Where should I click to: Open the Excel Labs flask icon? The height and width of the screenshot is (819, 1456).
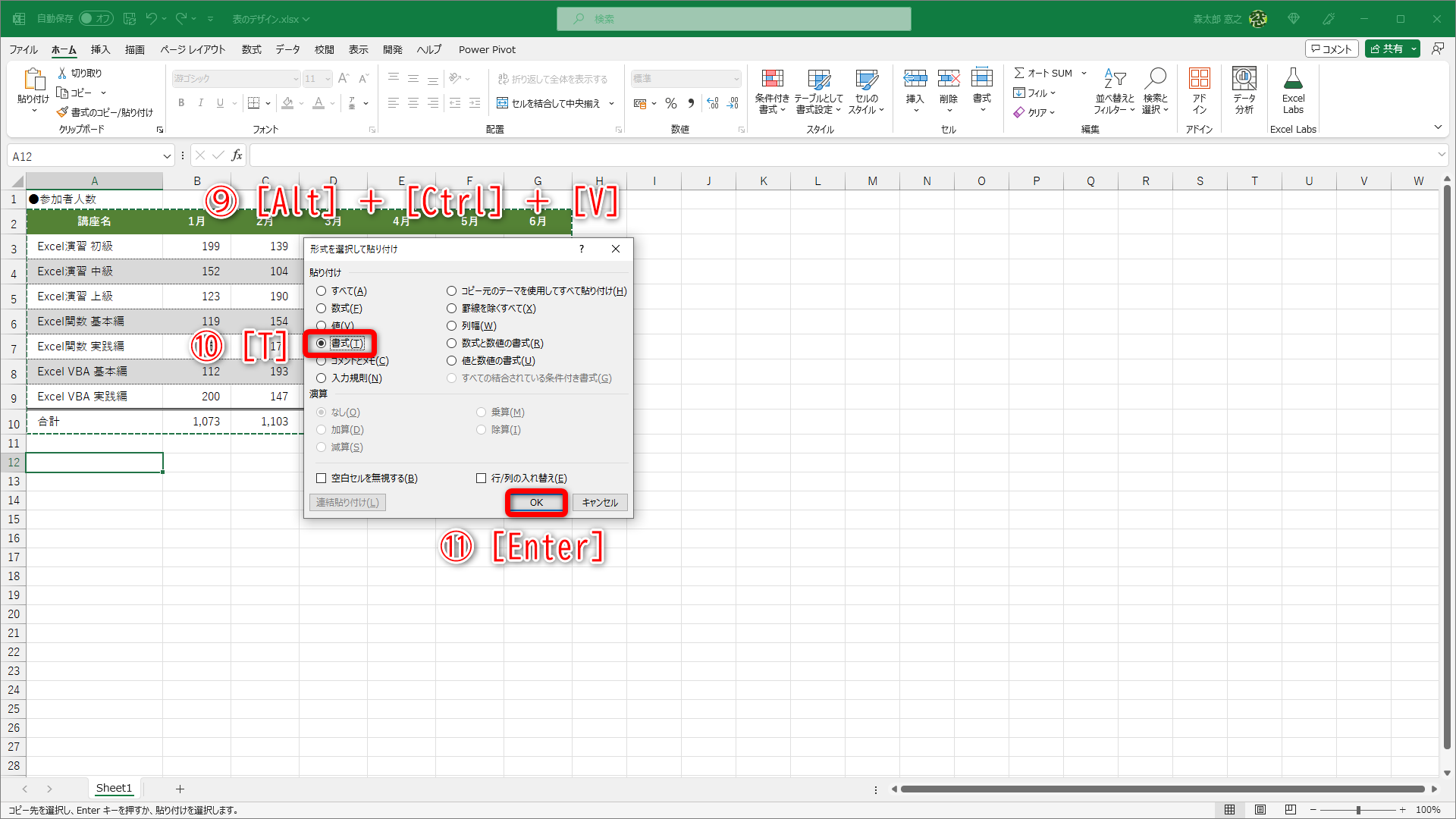(x=1293, y=79)
